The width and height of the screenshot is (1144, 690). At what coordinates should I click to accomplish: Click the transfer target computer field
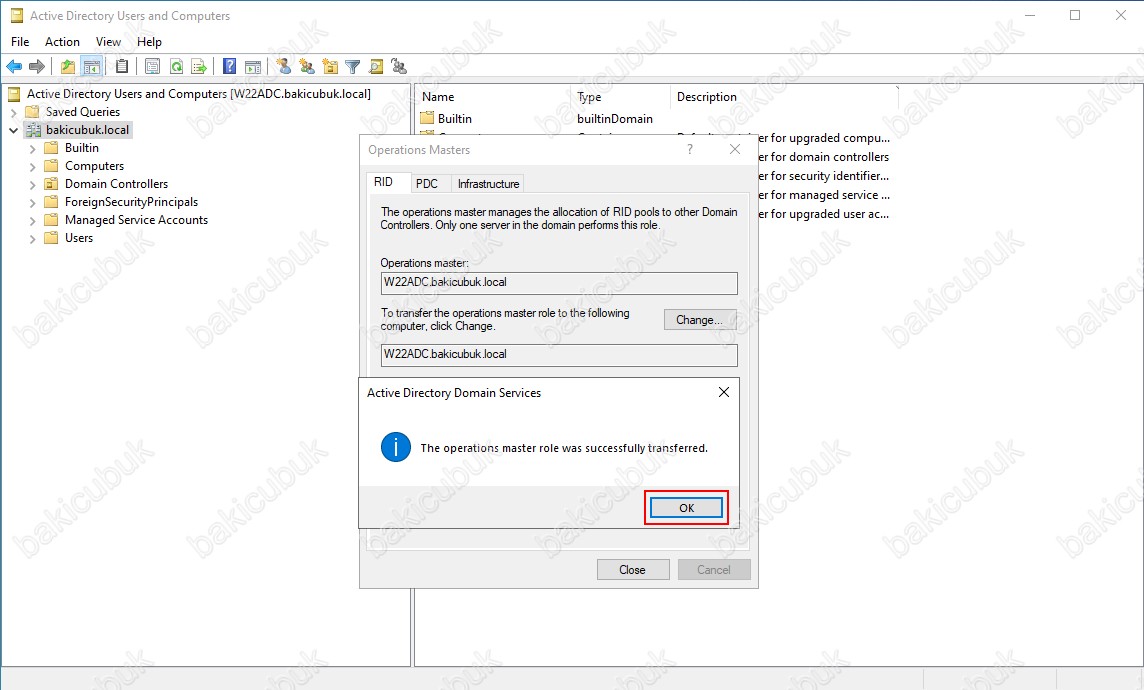(x=559, y=355)
